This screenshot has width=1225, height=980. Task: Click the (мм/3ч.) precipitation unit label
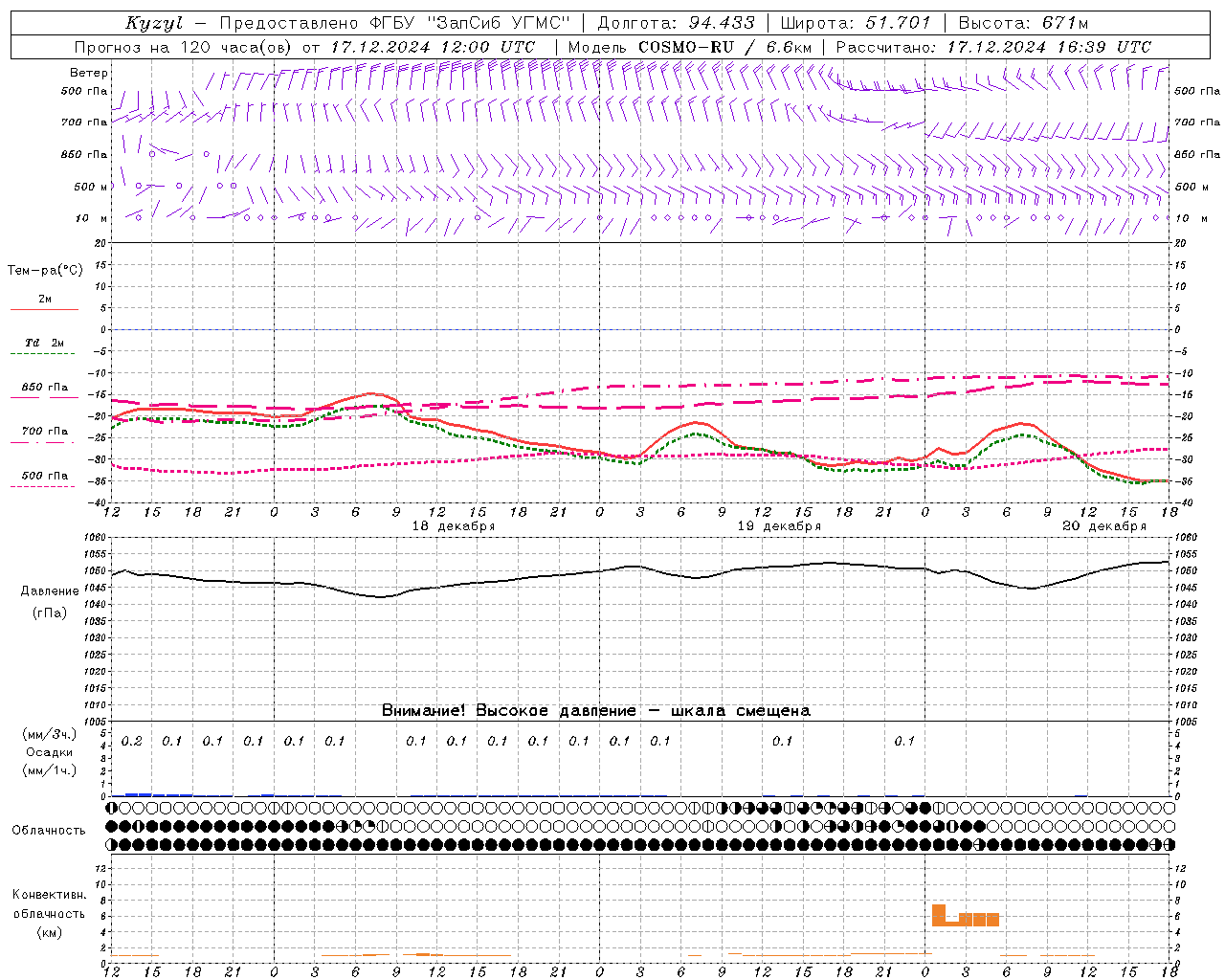click(50, 734)
